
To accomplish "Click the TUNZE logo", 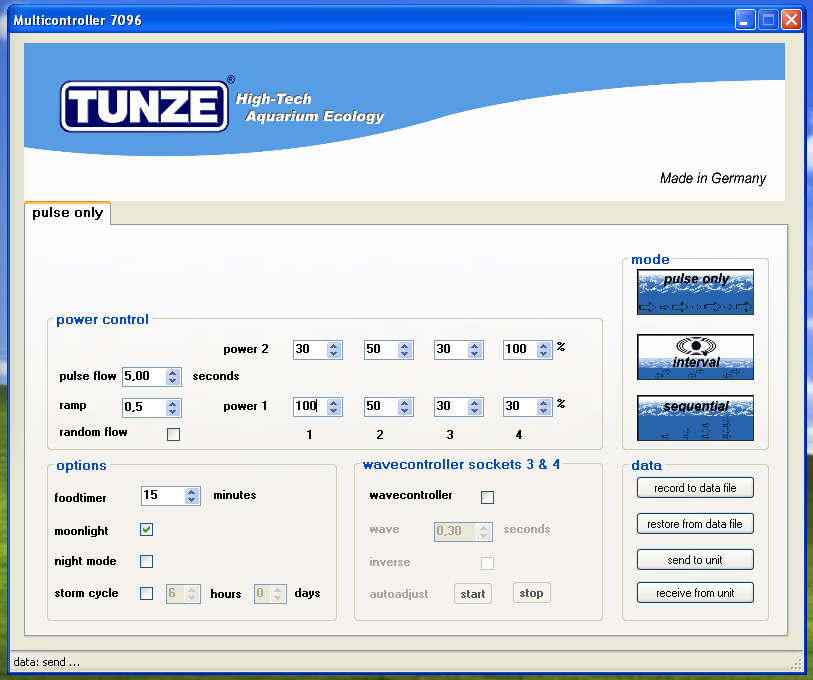I will point(145,106).
